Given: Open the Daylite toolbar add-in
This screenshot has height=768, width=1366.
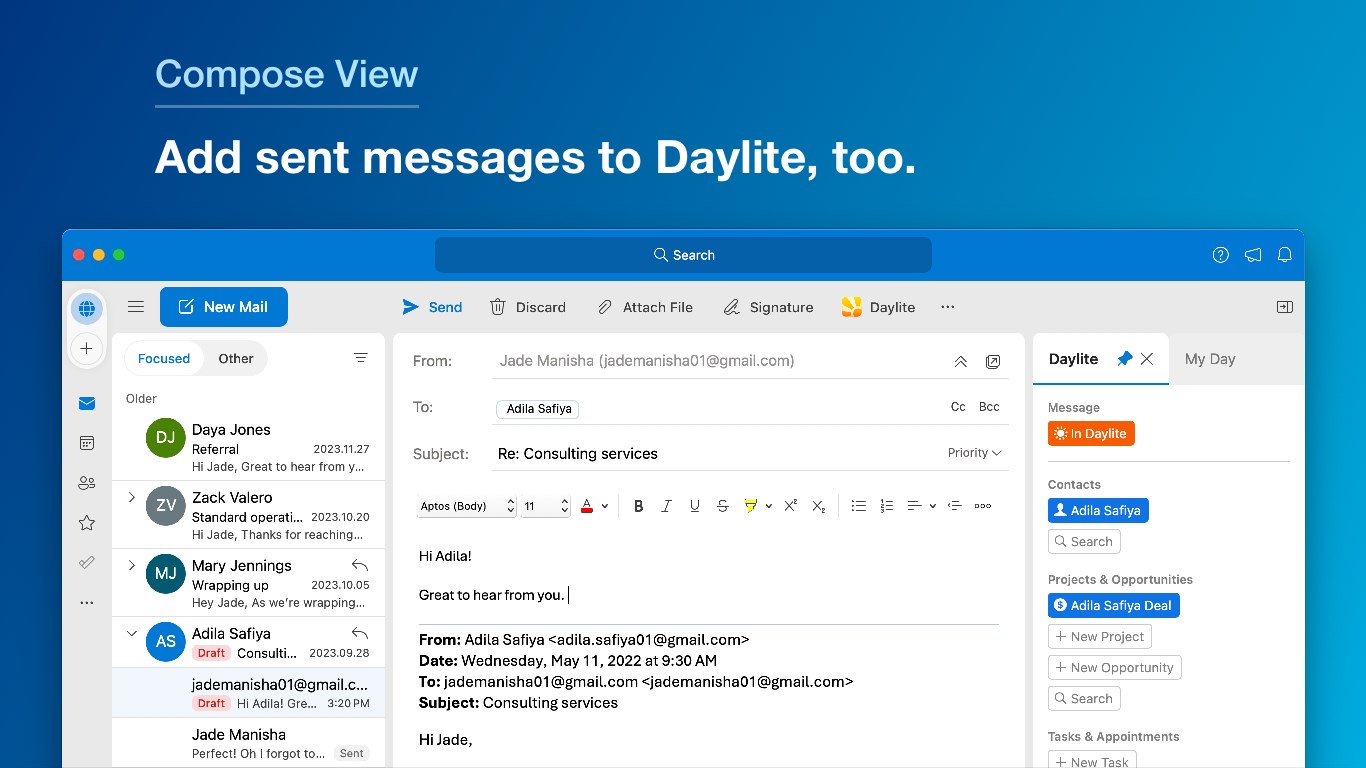Looking at the screenshot, I should [x=878, y=307].
